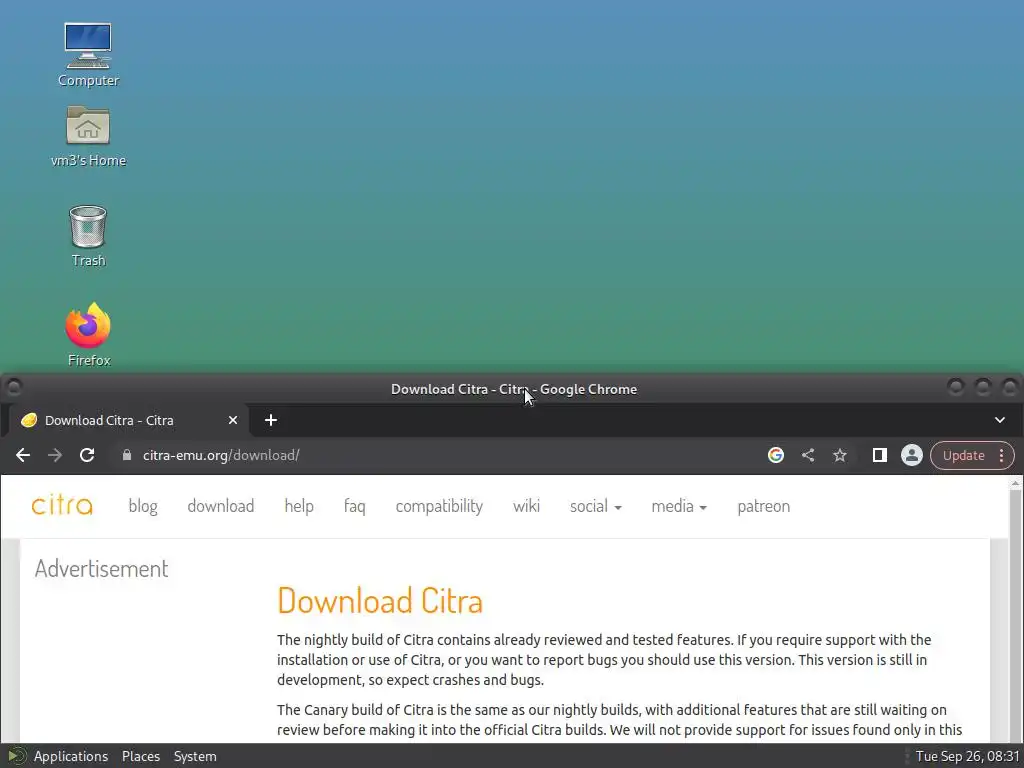1024x768 pixels.
Task: Open the download nav link
Action: tap(221, 506)
